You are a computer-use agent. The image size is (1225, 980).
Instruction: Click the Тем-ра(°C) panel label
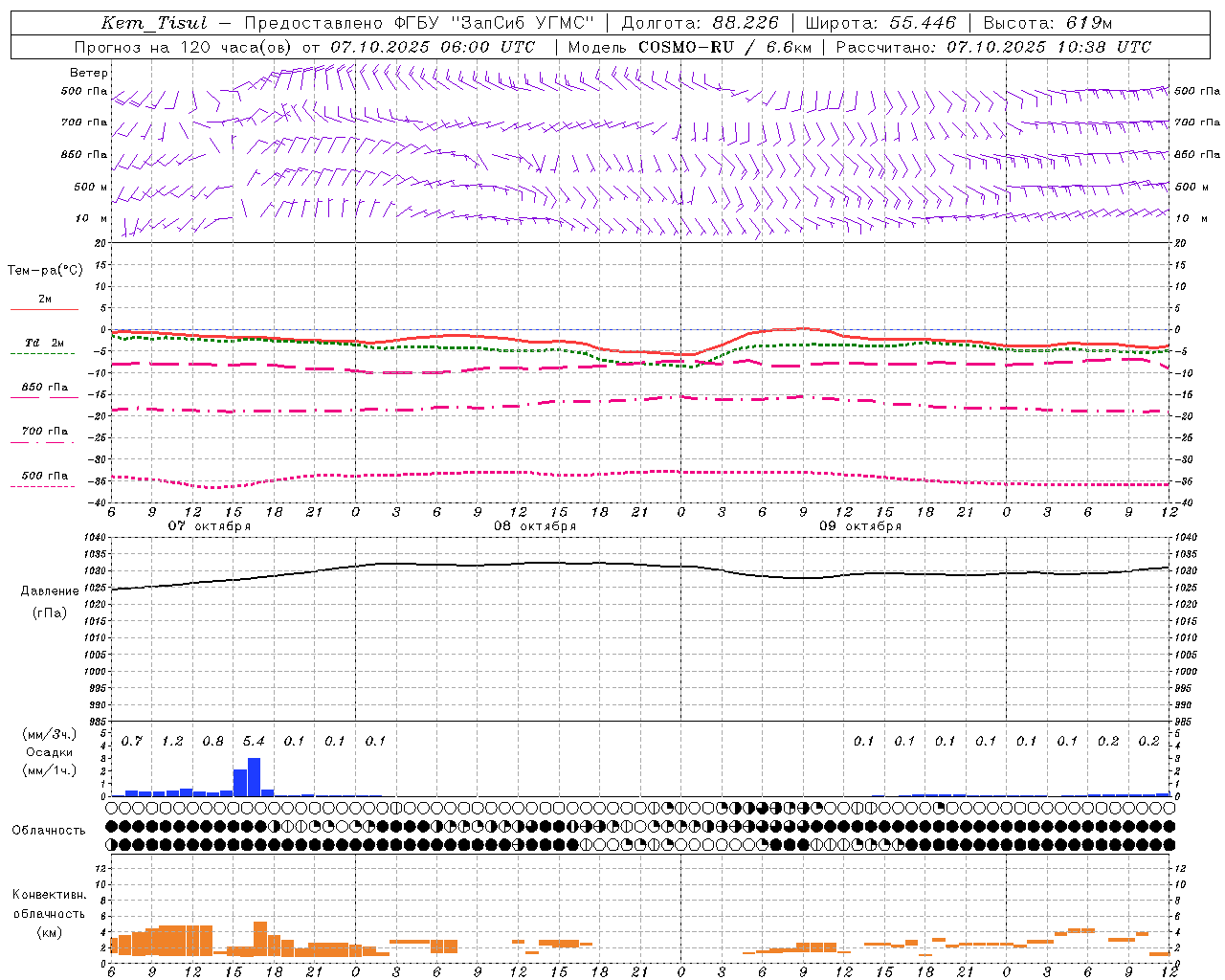tap(45, 271)
